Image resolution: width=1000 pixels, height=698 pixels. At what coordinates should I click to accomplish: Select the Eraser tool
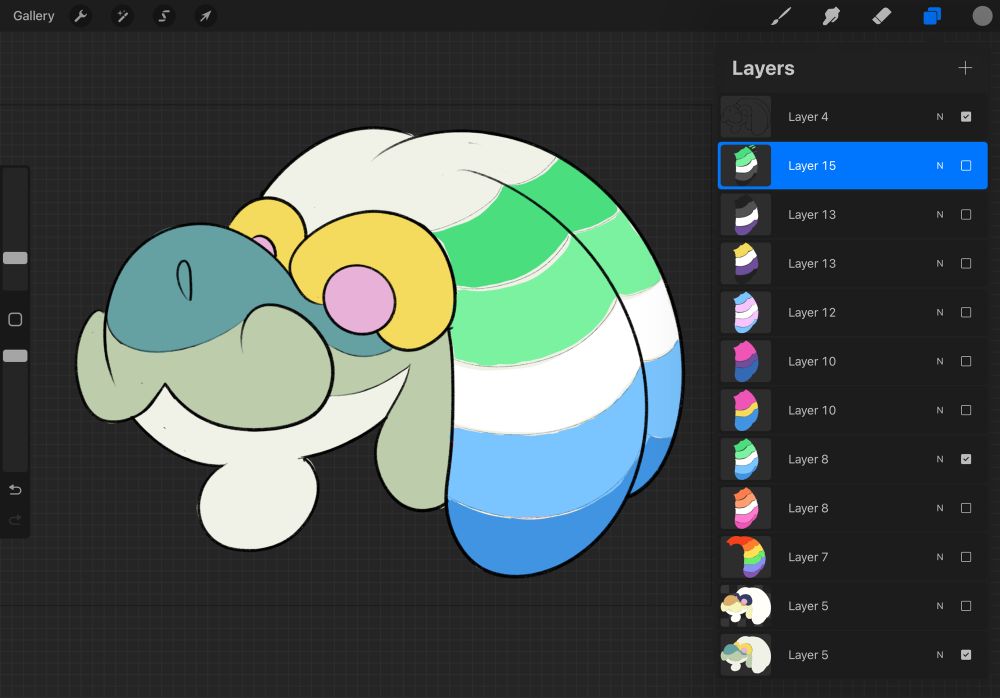[x=881, y=16]
